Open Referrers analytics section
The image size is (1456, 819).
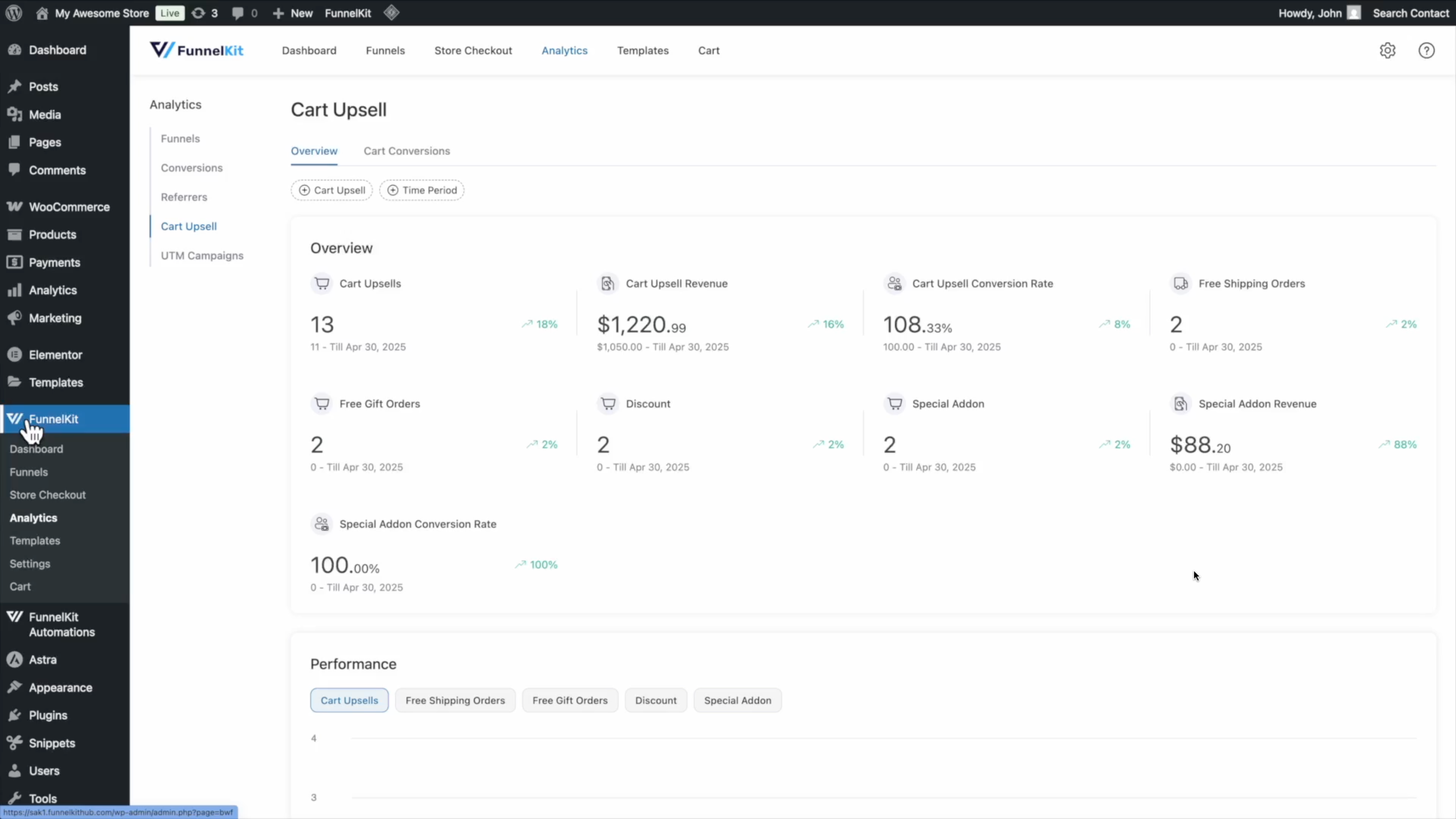[184, 197]
